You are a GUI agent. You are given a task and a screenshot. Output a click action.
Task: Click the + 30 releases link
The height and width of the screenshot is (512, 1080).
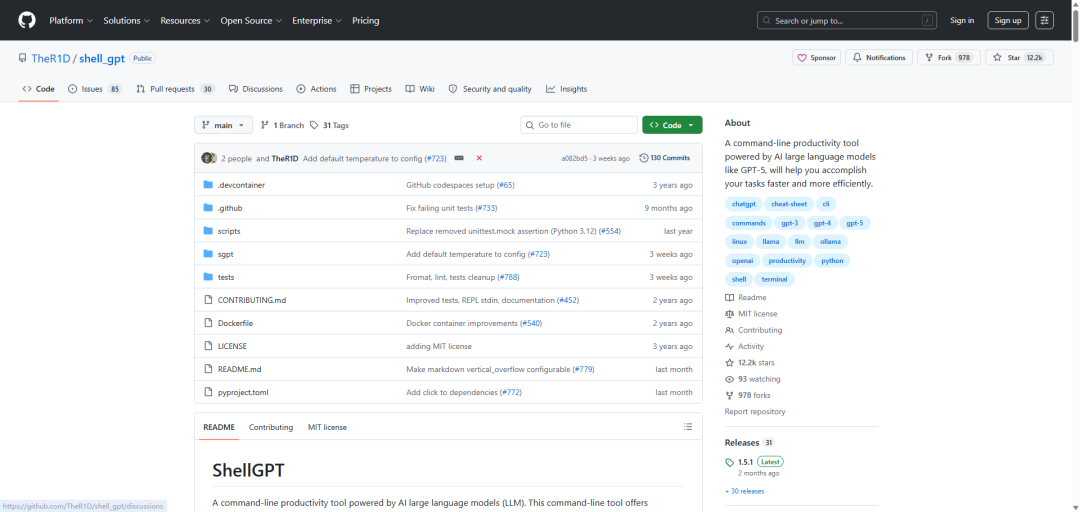pos(744,491)
